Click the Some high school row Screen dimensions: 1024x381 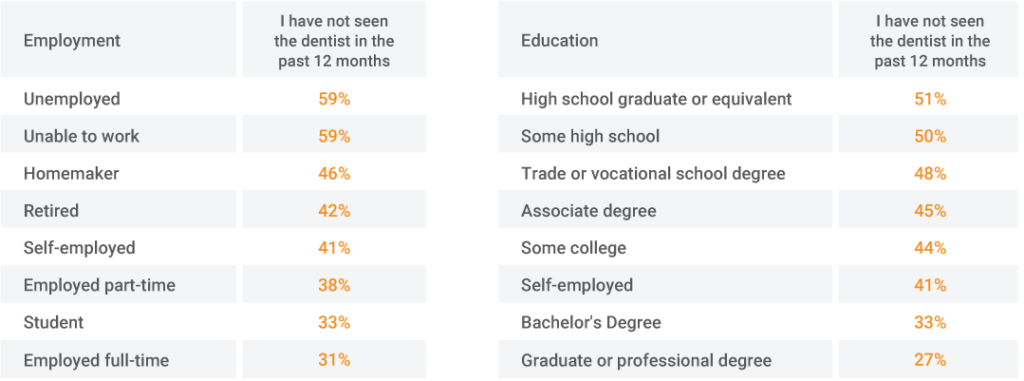pos(758,136)
